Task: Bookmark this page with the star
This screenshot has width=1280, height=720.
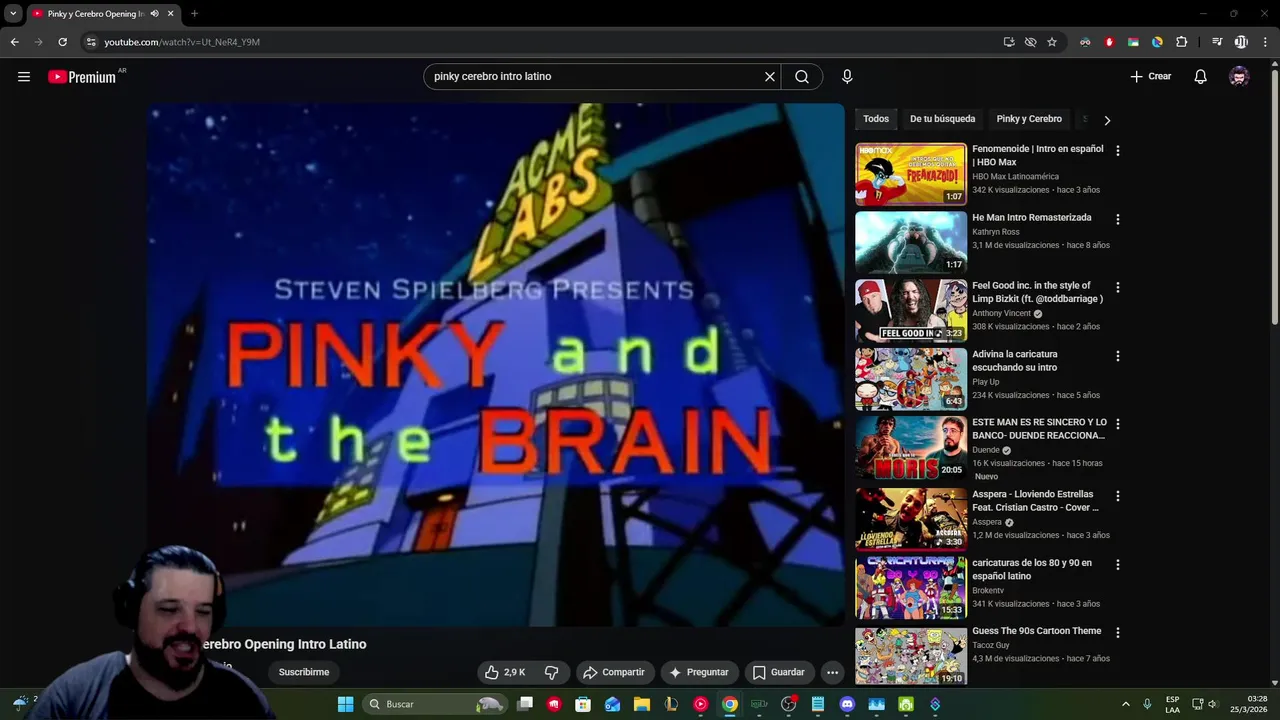Action: [1052, 42]
